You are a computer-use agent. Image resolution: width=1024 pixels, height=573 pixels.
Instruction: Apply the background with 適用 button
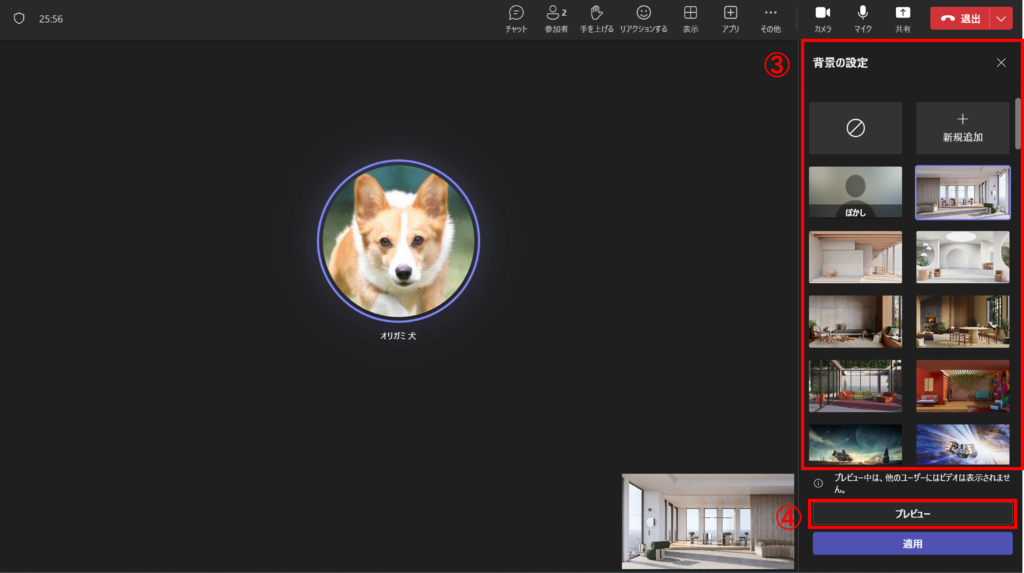(x=912, y=543)
